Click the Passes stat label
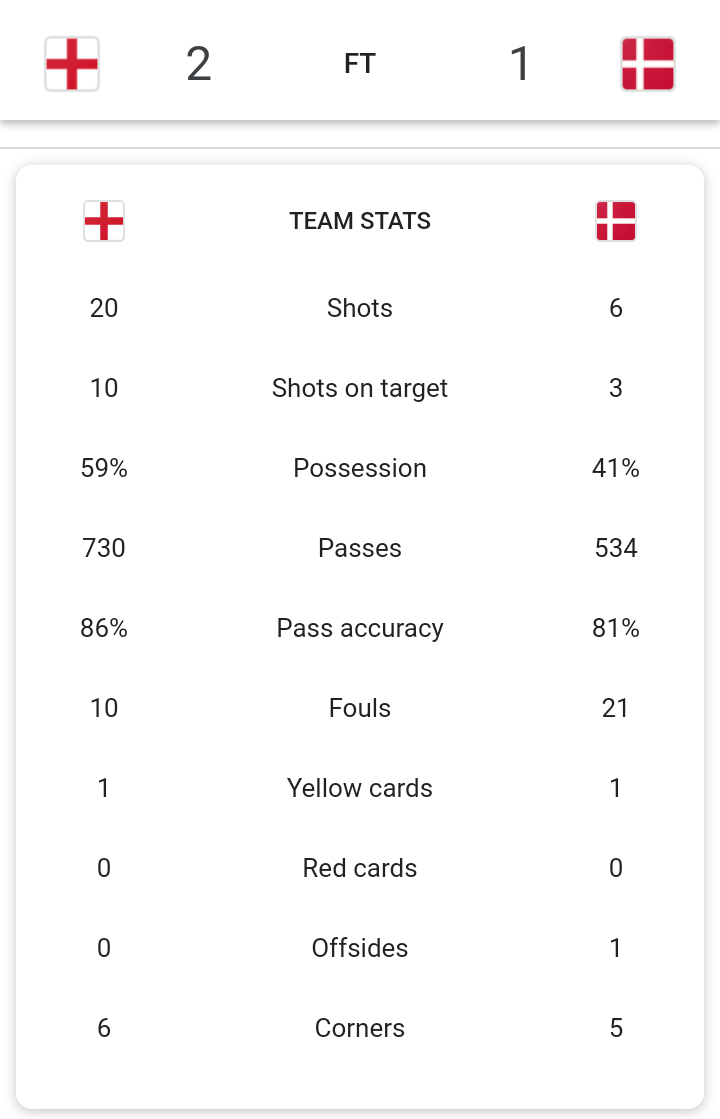 pyautogui.click(x=360, y=548)
